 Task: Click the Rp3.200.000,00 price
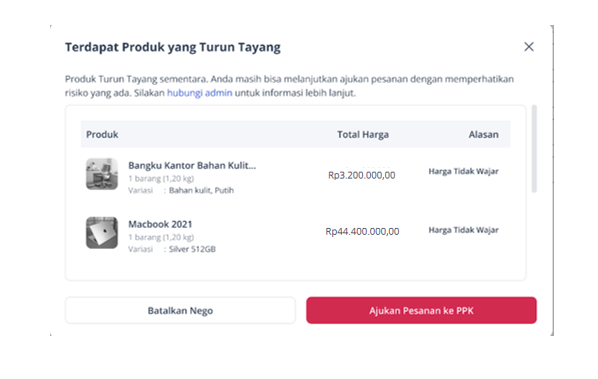click(362, 175)
